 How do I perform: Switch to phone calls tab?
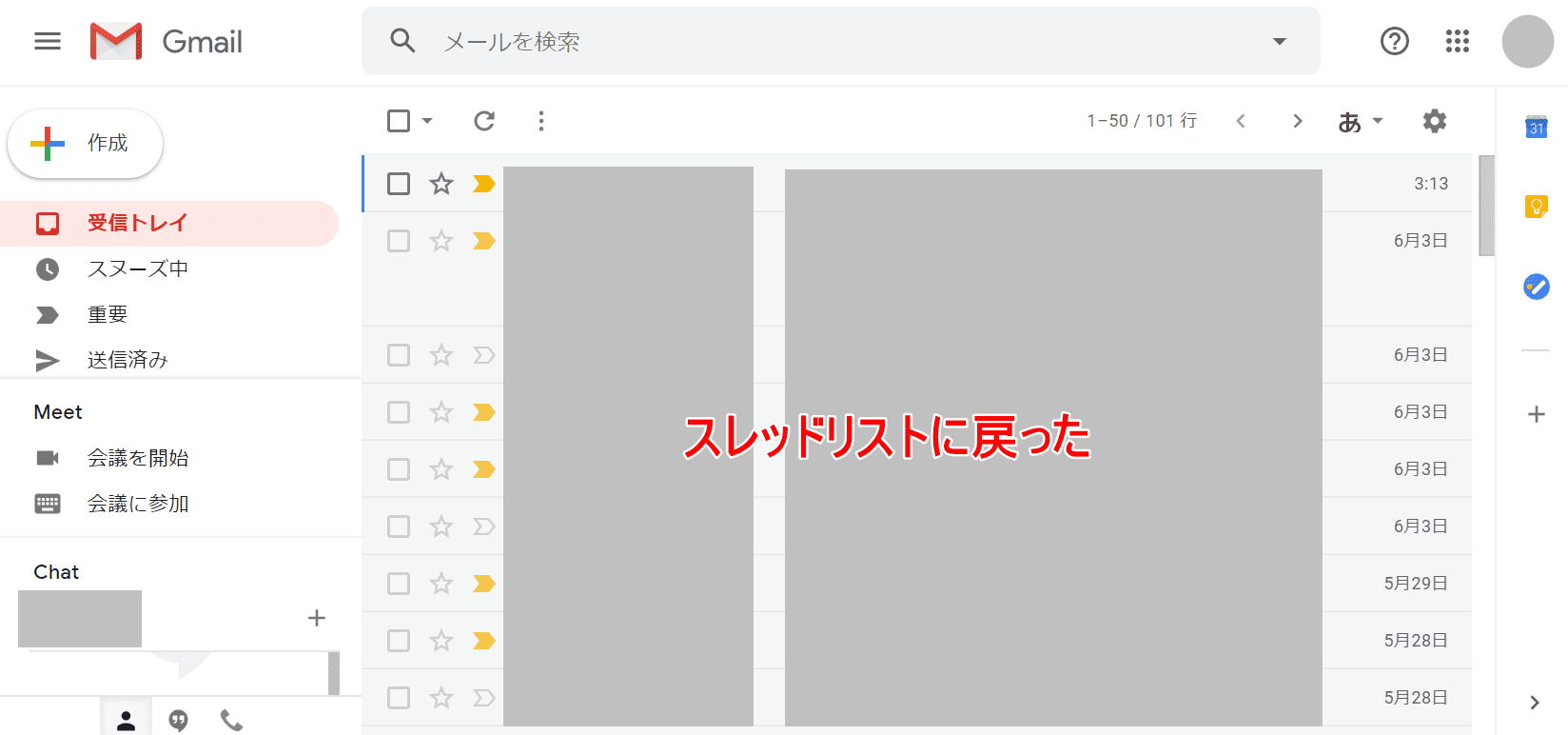[x=231, y=721]
